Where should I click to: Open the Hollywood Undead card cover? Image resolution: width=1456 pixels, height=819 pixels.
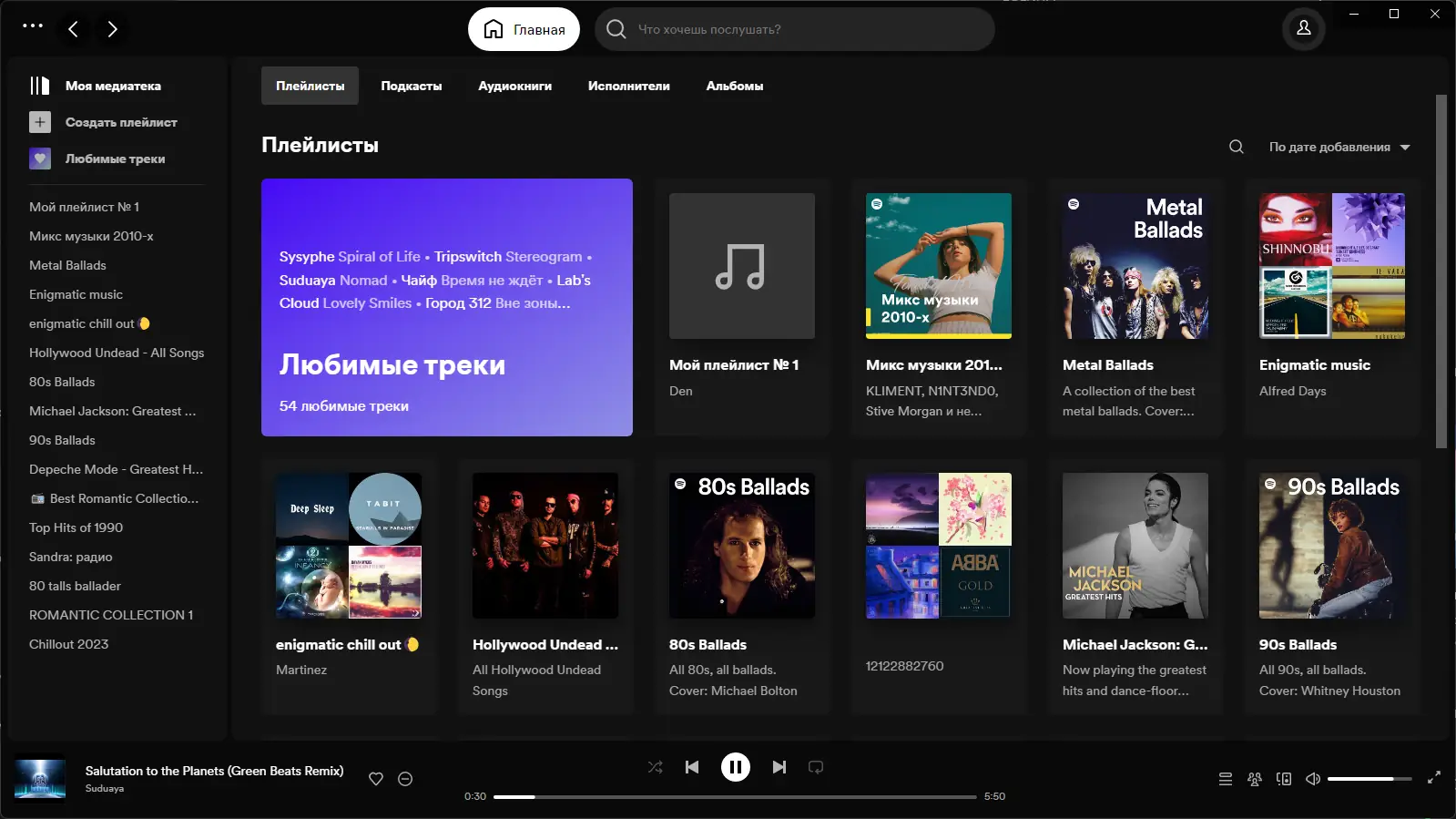pos(545,546)
